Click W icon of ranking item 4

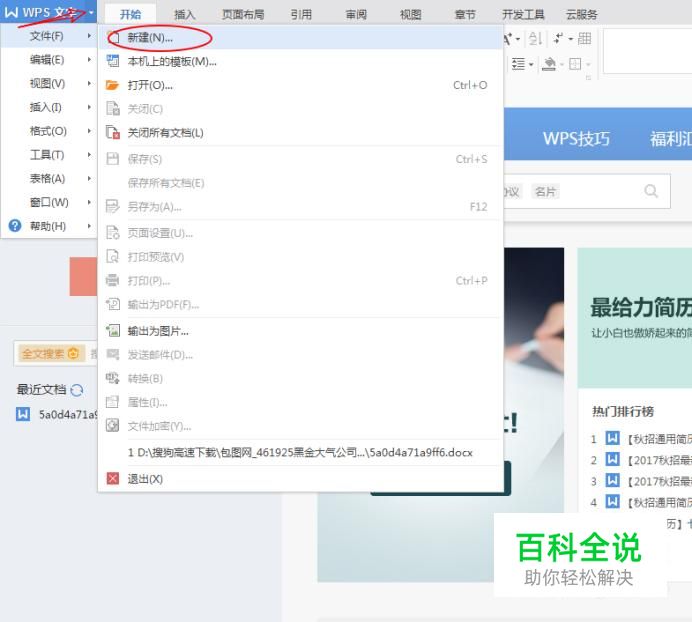[612, 501]
